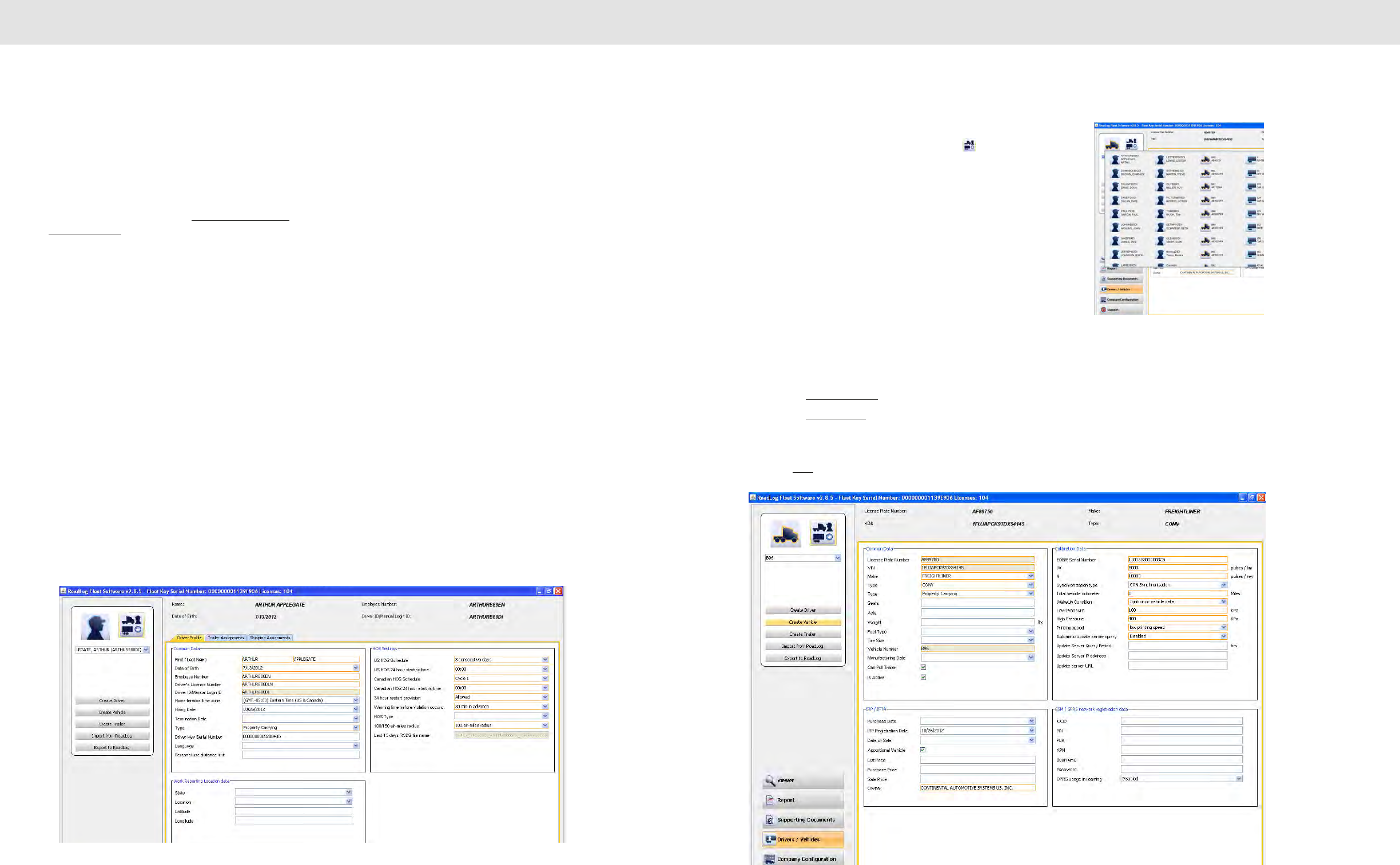The image size is (1400, 865).
Task: Click the yellow truck vehicle icon
Action: coord(786,535)
